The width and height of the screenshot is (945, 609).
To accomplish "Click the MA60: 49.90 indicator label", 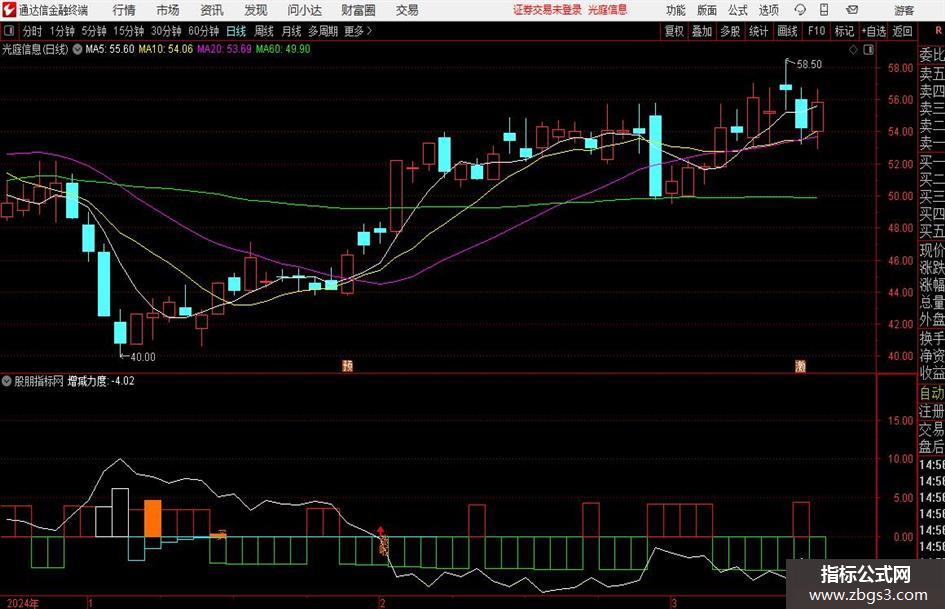I will (283, 49).
